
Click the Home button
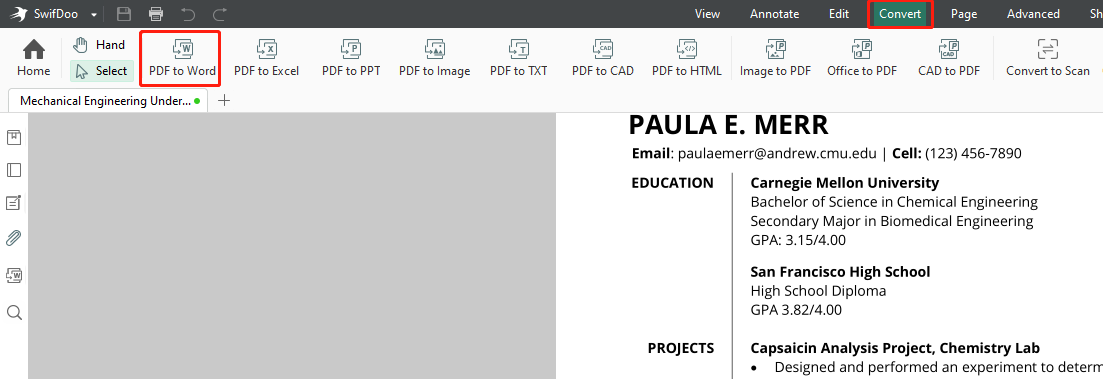[34, 58]
